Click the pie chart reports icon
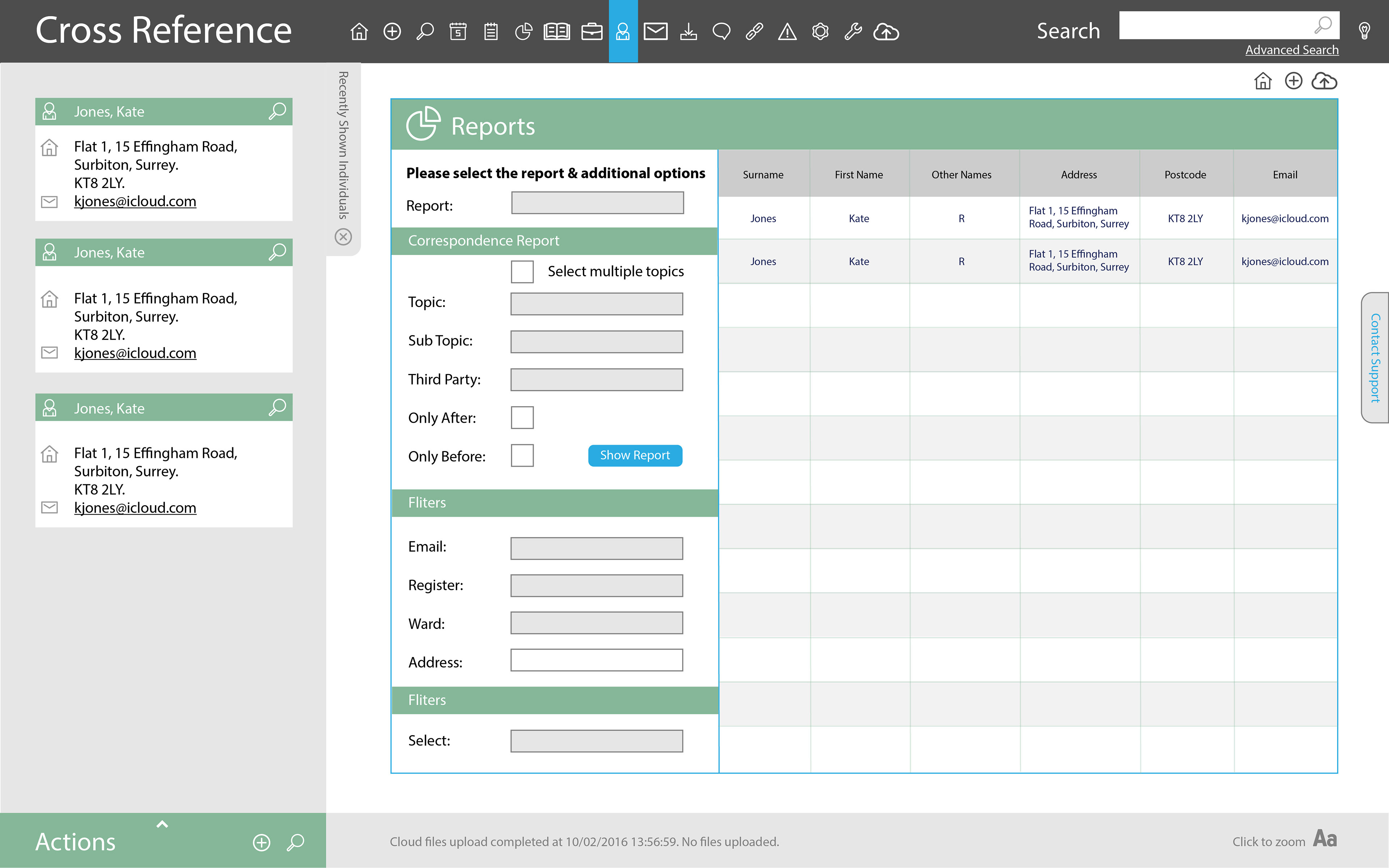 click(x=523, y=31)
